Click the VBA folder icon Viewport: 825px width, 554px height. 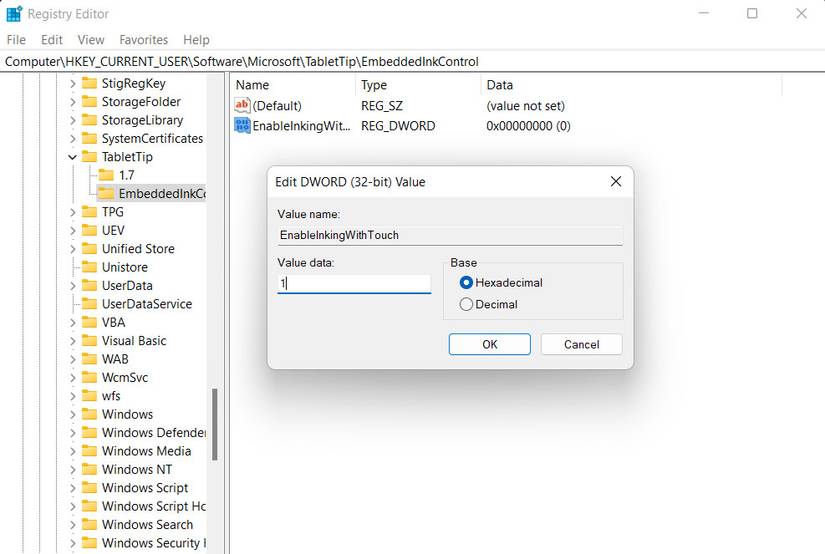(90, 323)
